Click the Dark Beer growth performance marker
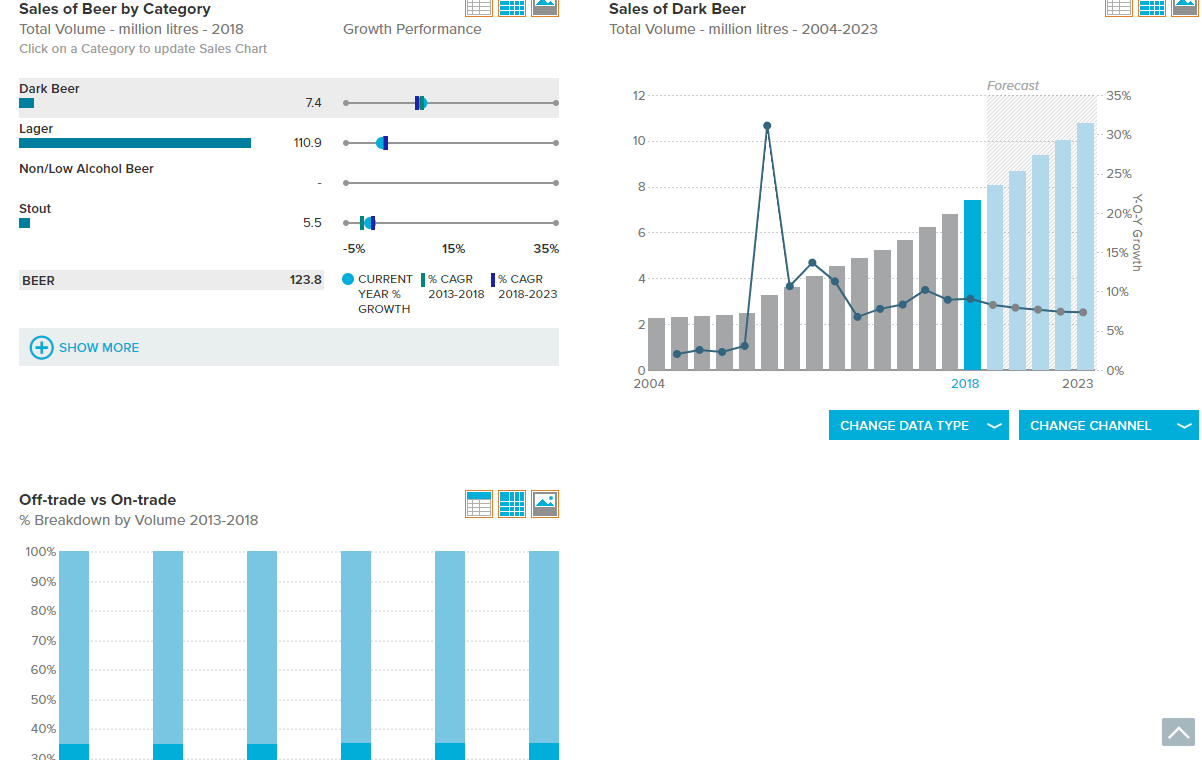This screenshot has height=760, width=1202. [423, 103]
